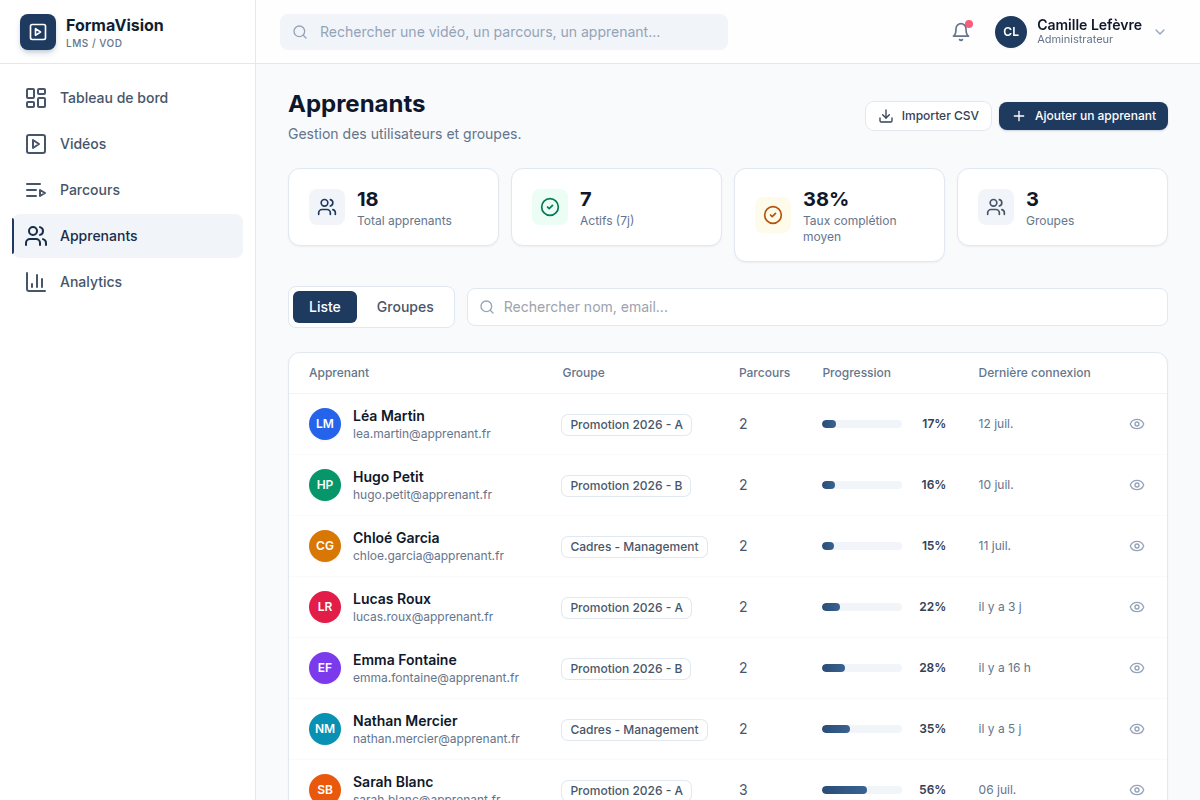Click Sarah Blanc's 56% progress bar

pos(862,790)
